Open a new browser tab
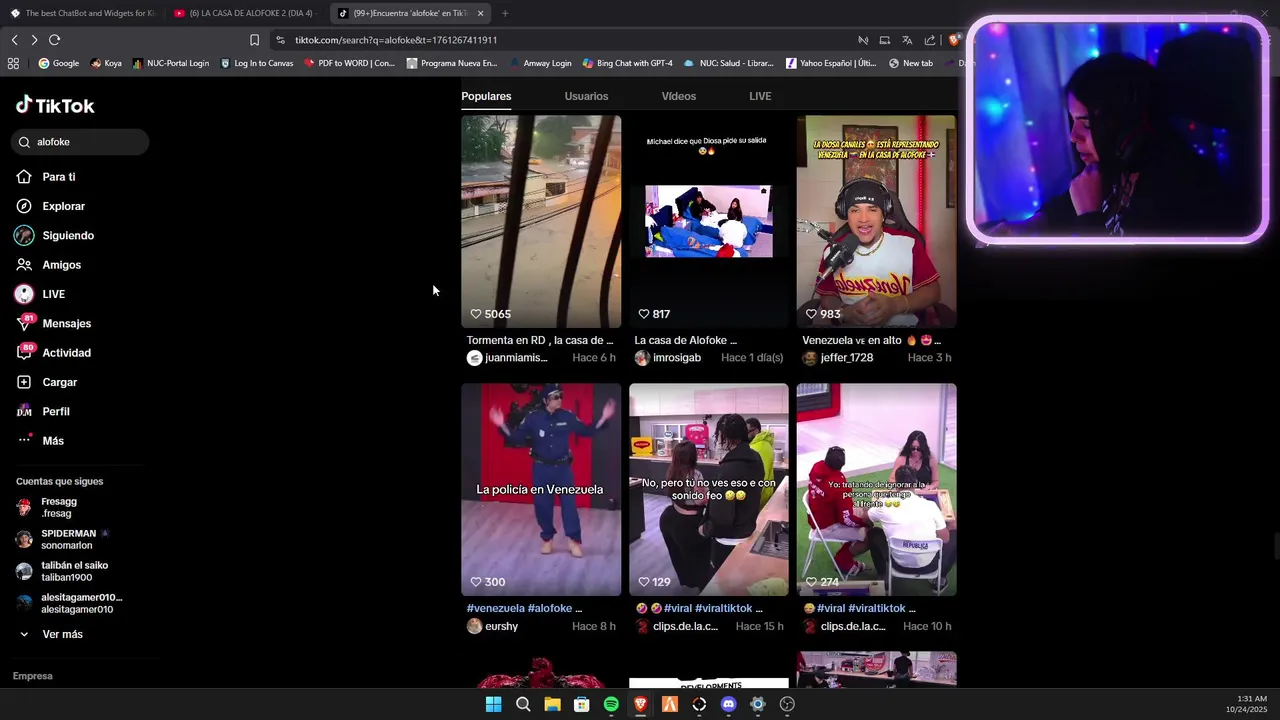The image size is (1280, 720). click(x=505, y=13)
